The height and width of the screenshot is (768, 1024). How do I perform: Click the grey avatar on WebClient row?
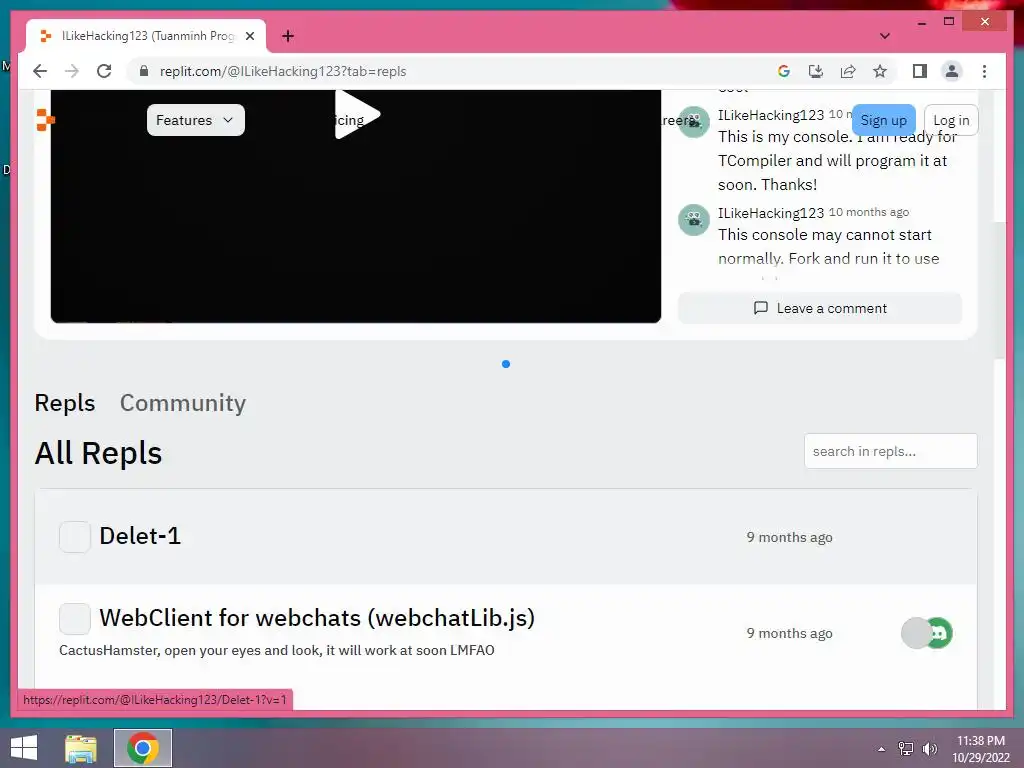[x=914, y=633]
